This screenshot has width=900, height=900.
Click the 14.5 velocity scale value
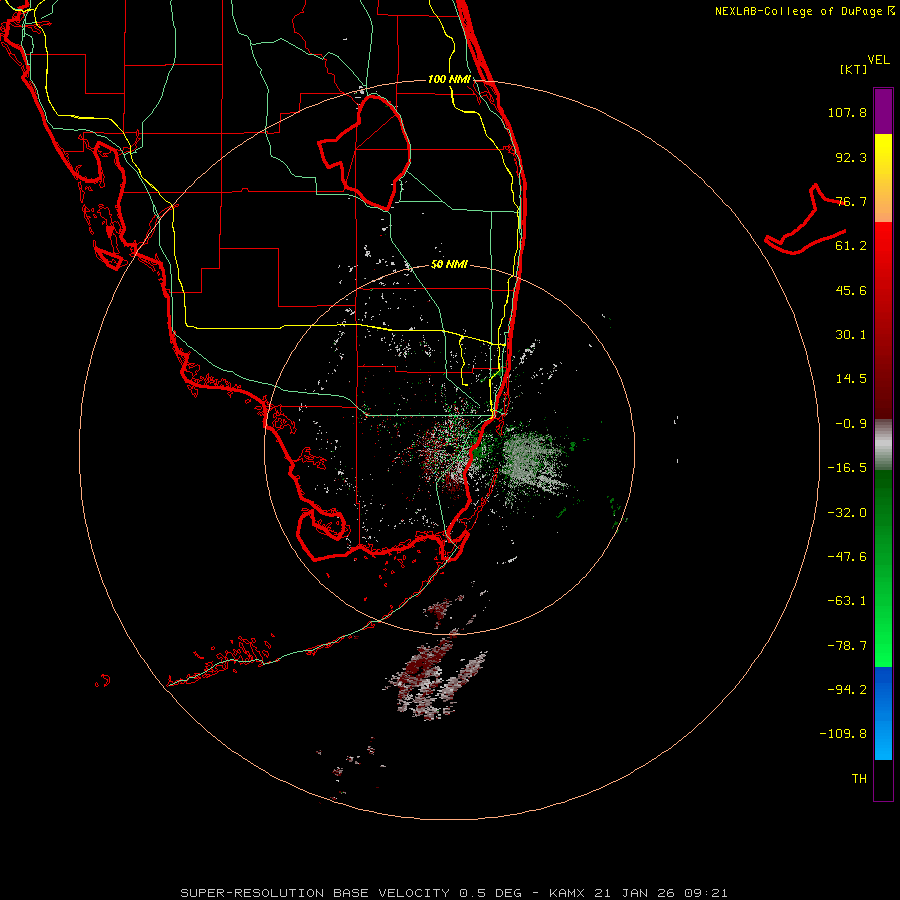851,379
